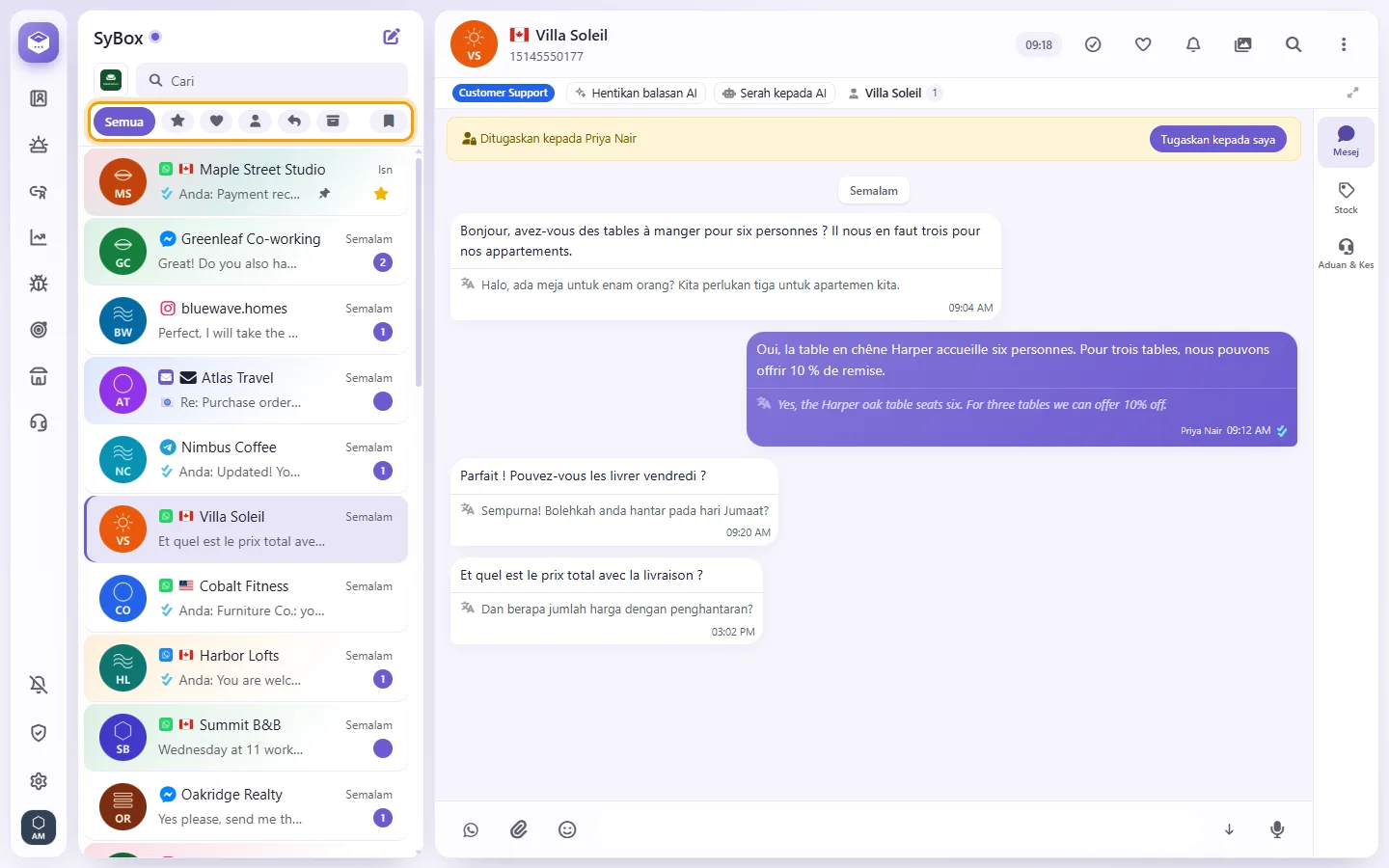The image size is (1389, 868).
Task: Toggle muted notifications in left sidebar
Action: (39, 685)
